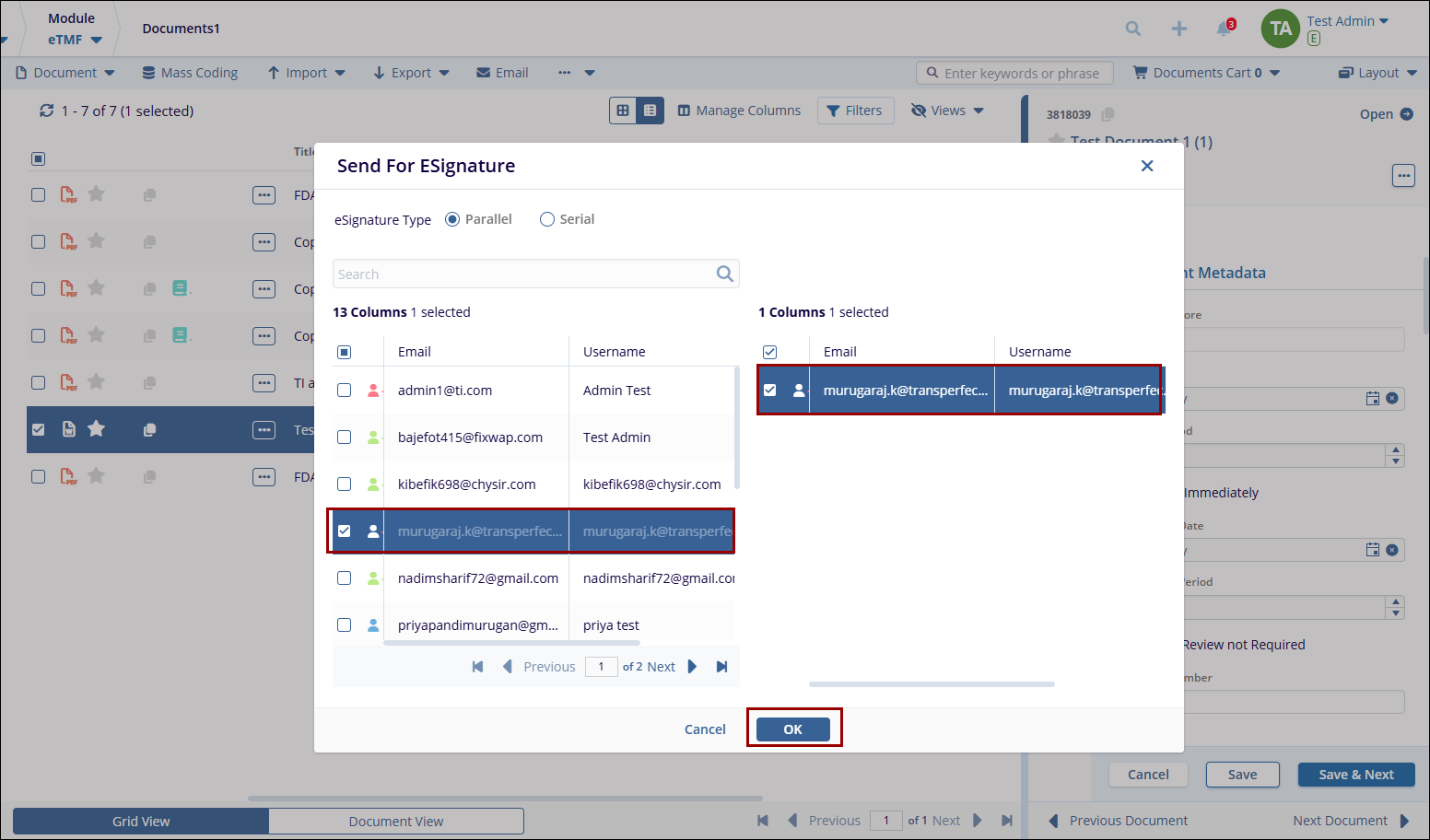Open the Views dropdown
The image size is (1430, 840).
(x=947, y=111)
